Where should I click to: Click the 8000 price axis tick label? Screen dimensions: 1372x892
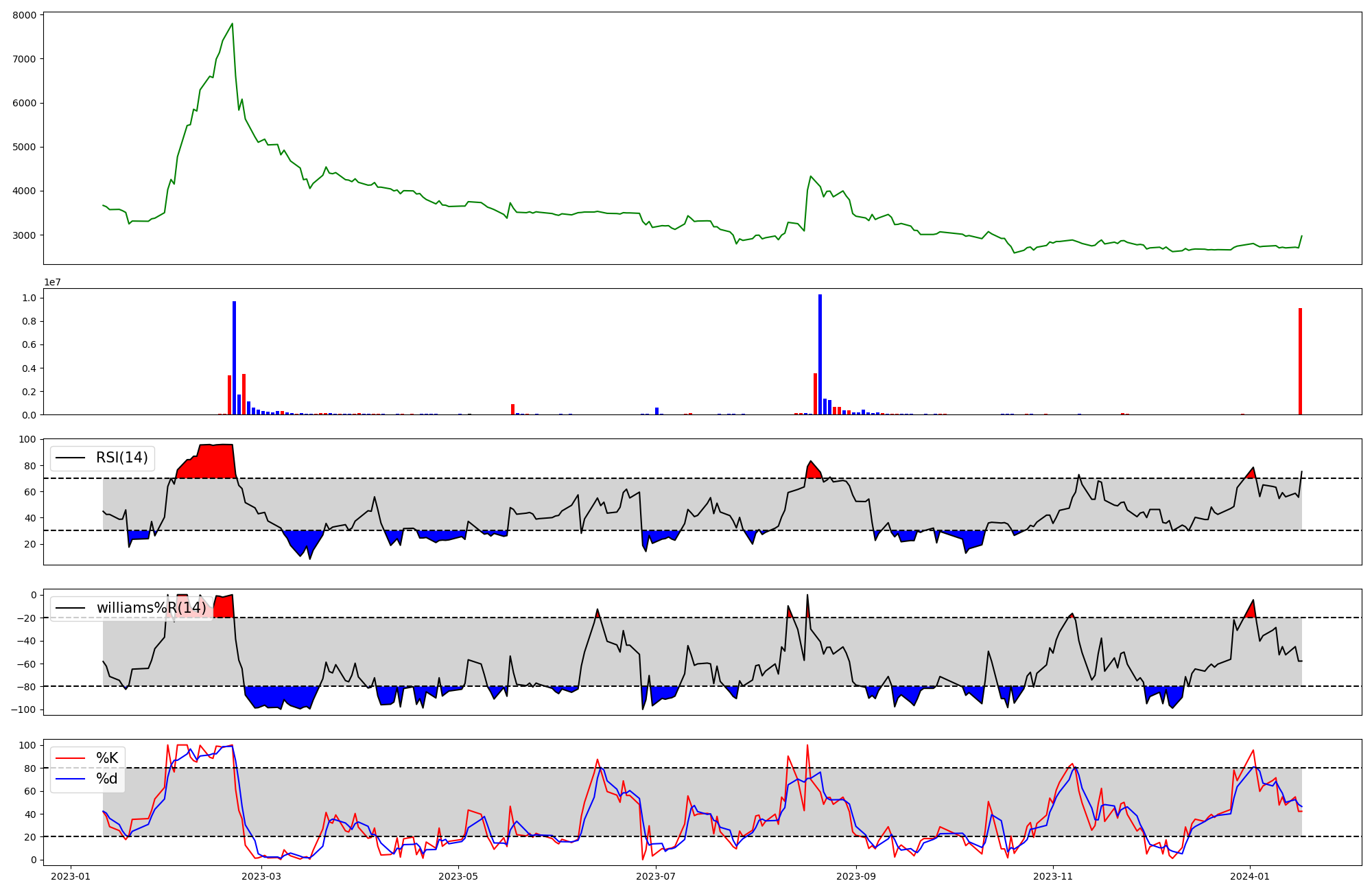25,15
